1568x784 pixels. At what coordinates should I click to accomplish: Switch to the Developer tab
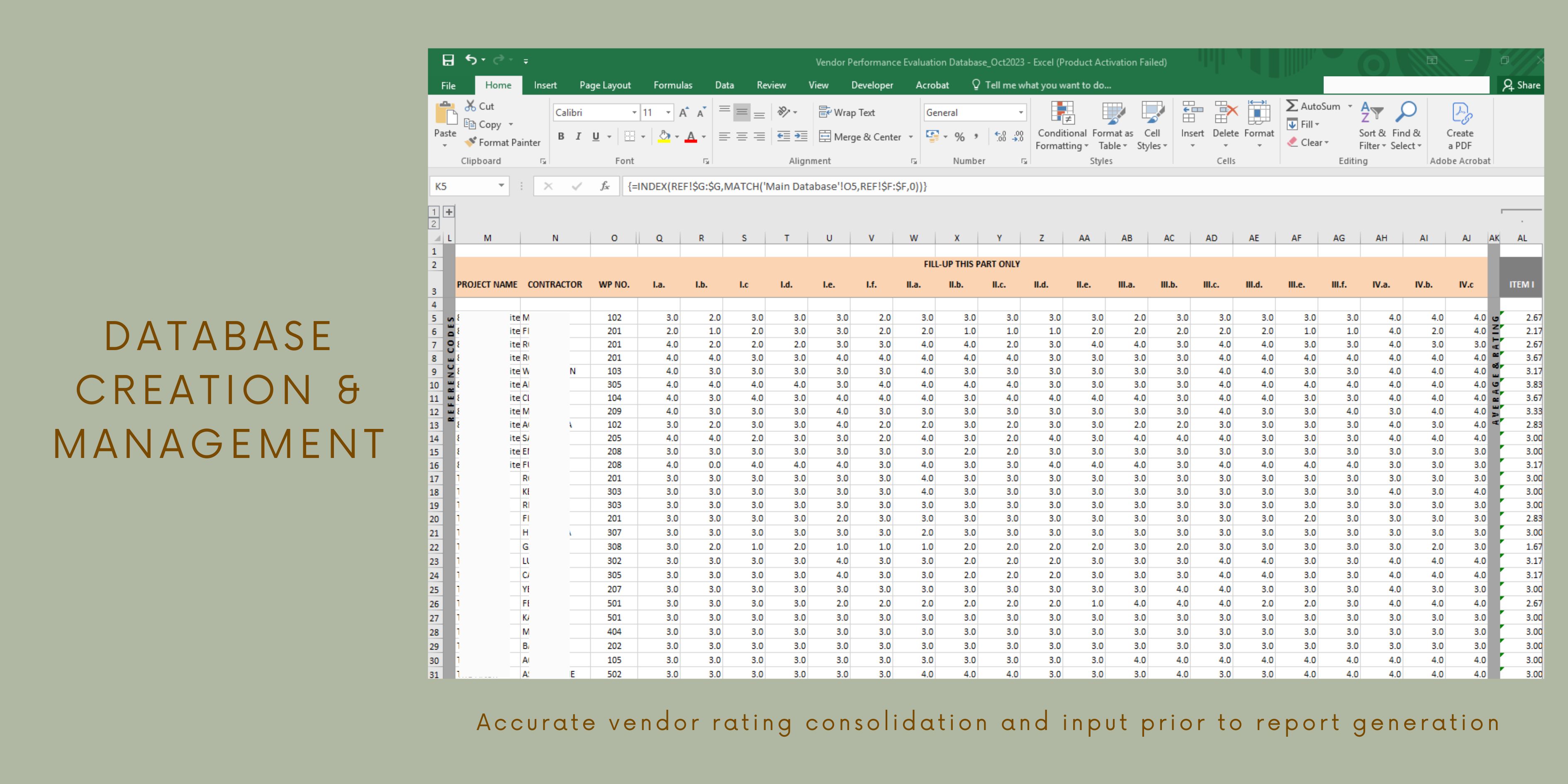coord(872,85)
